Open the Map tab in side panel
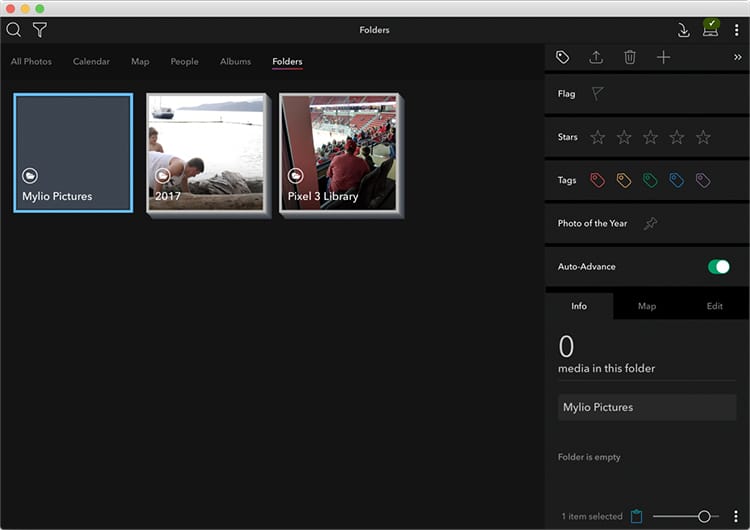Screen dimensions: 750x530 pyautogui.click(x=647, y=306)
